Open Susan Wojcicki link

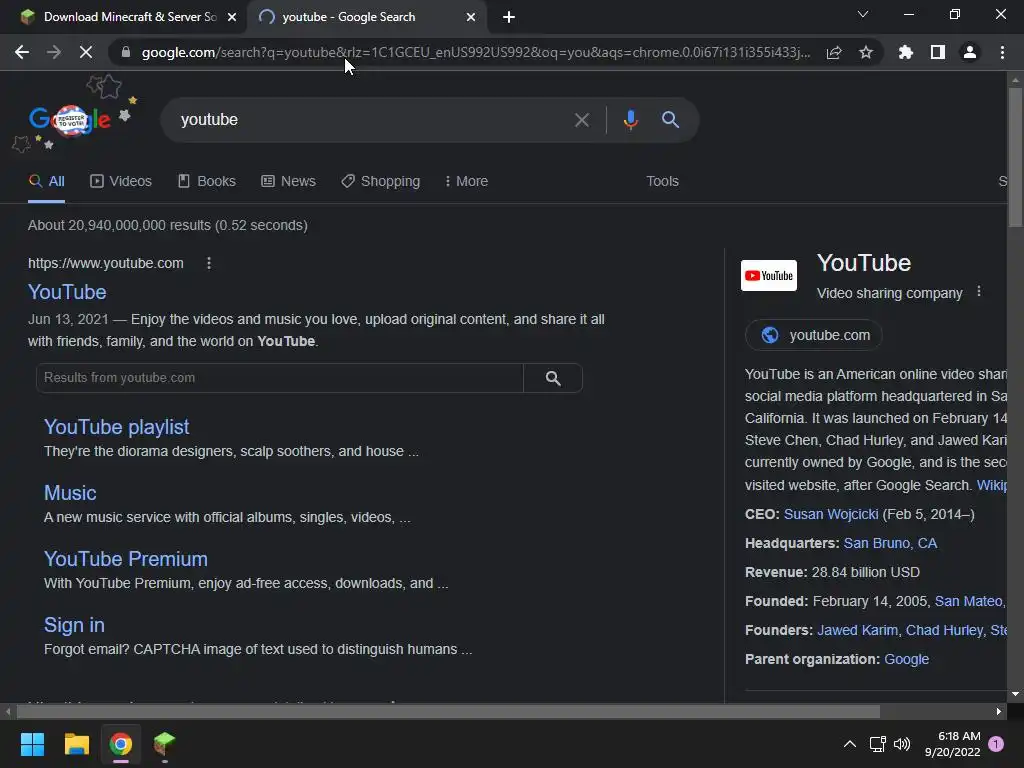tap(831, 515)
